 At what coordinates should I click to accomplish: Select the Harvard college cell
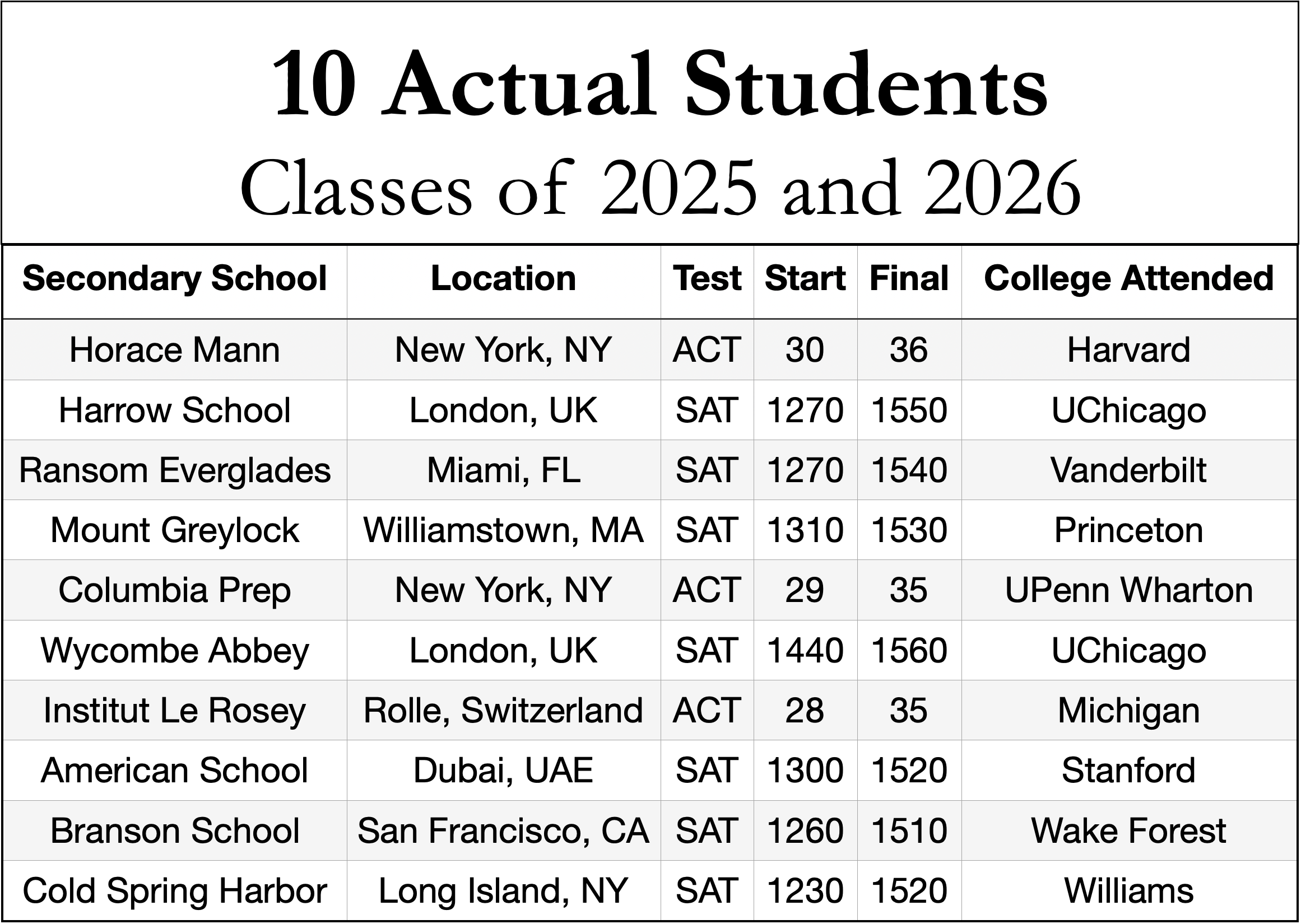click(x=1128, y=350)
